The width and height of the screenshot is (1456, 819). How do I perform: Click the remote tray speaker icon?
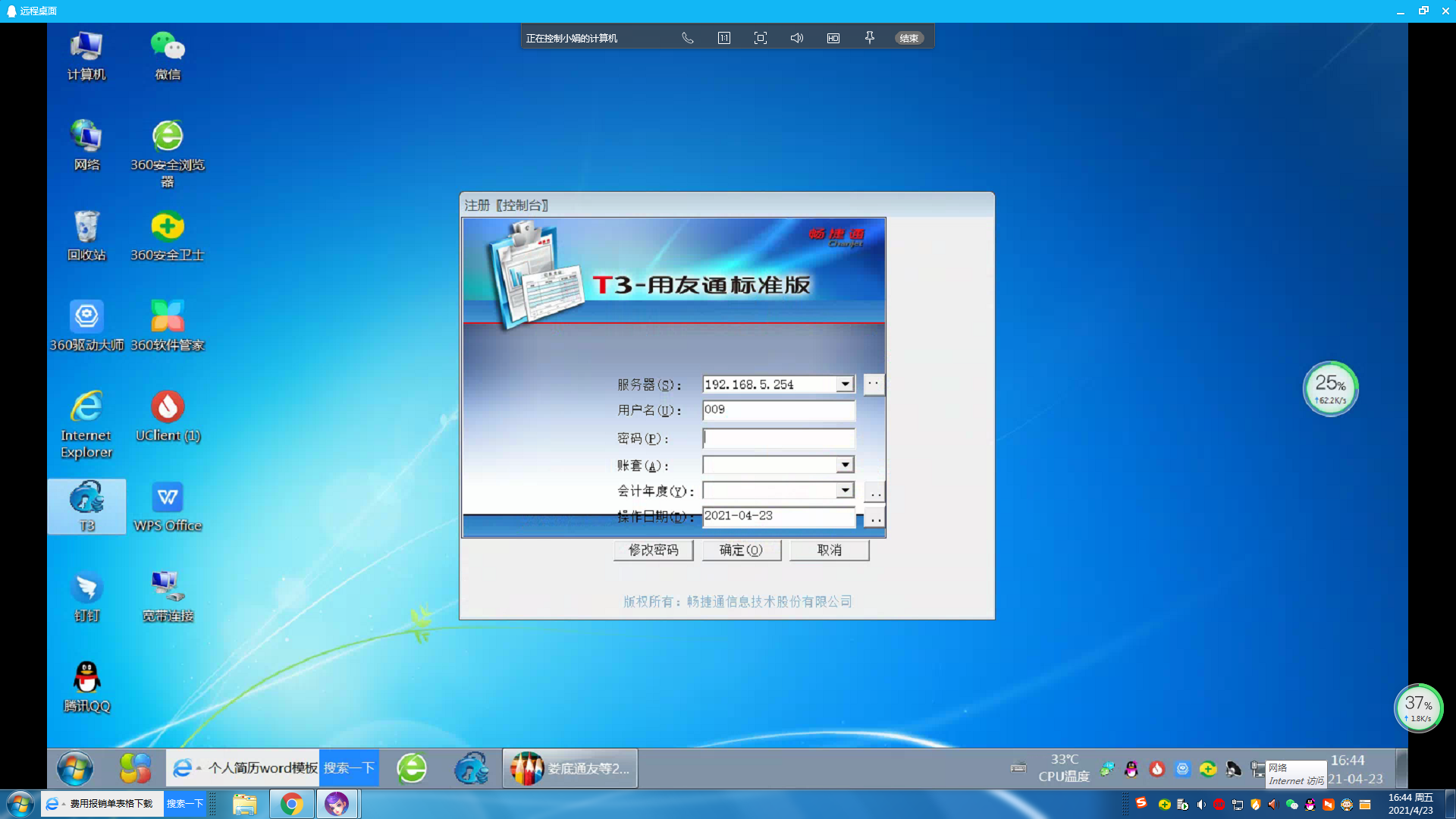[x=1234, y=769]
